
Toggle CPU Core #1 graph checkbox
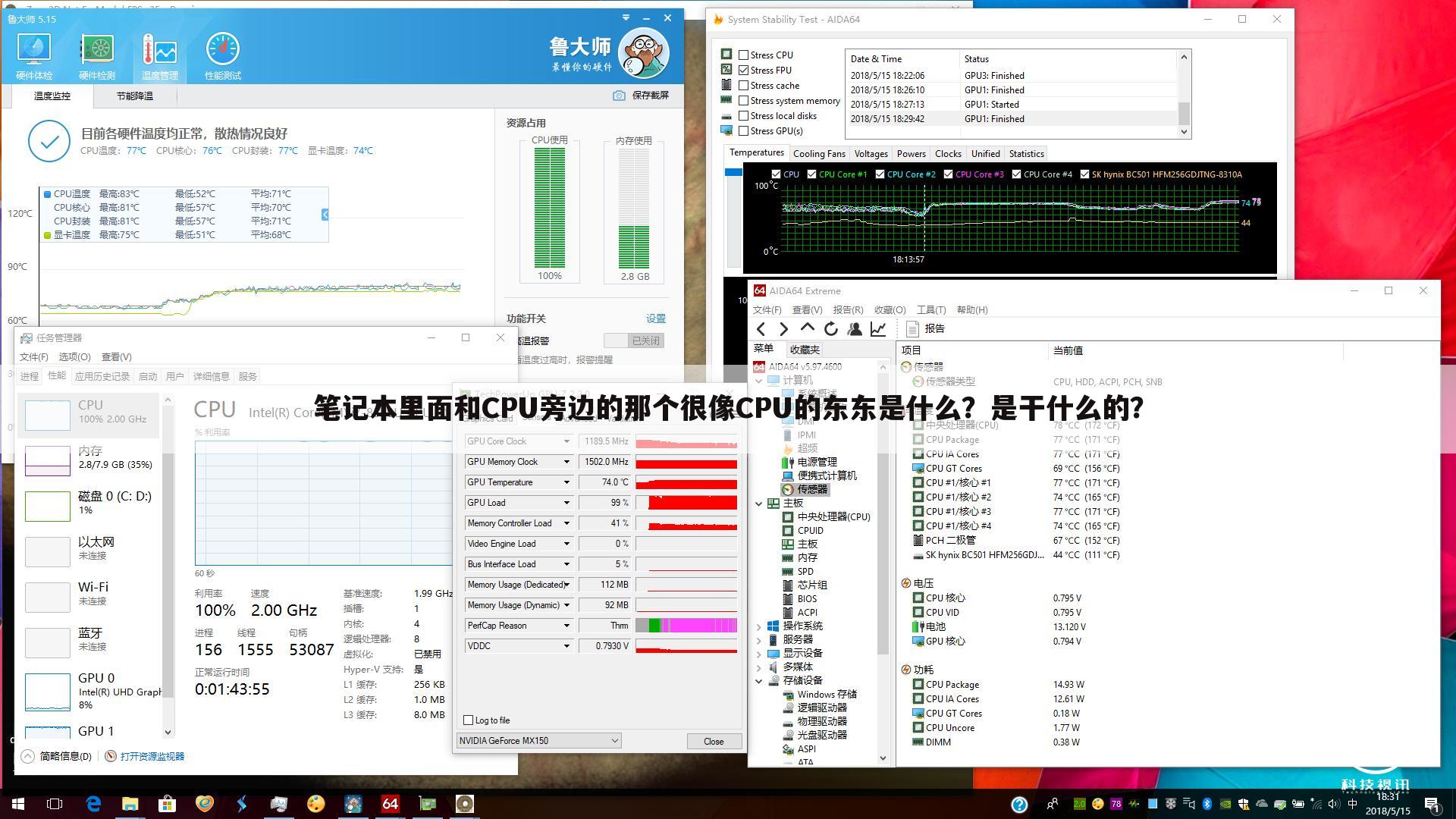(x=812, y=174)
